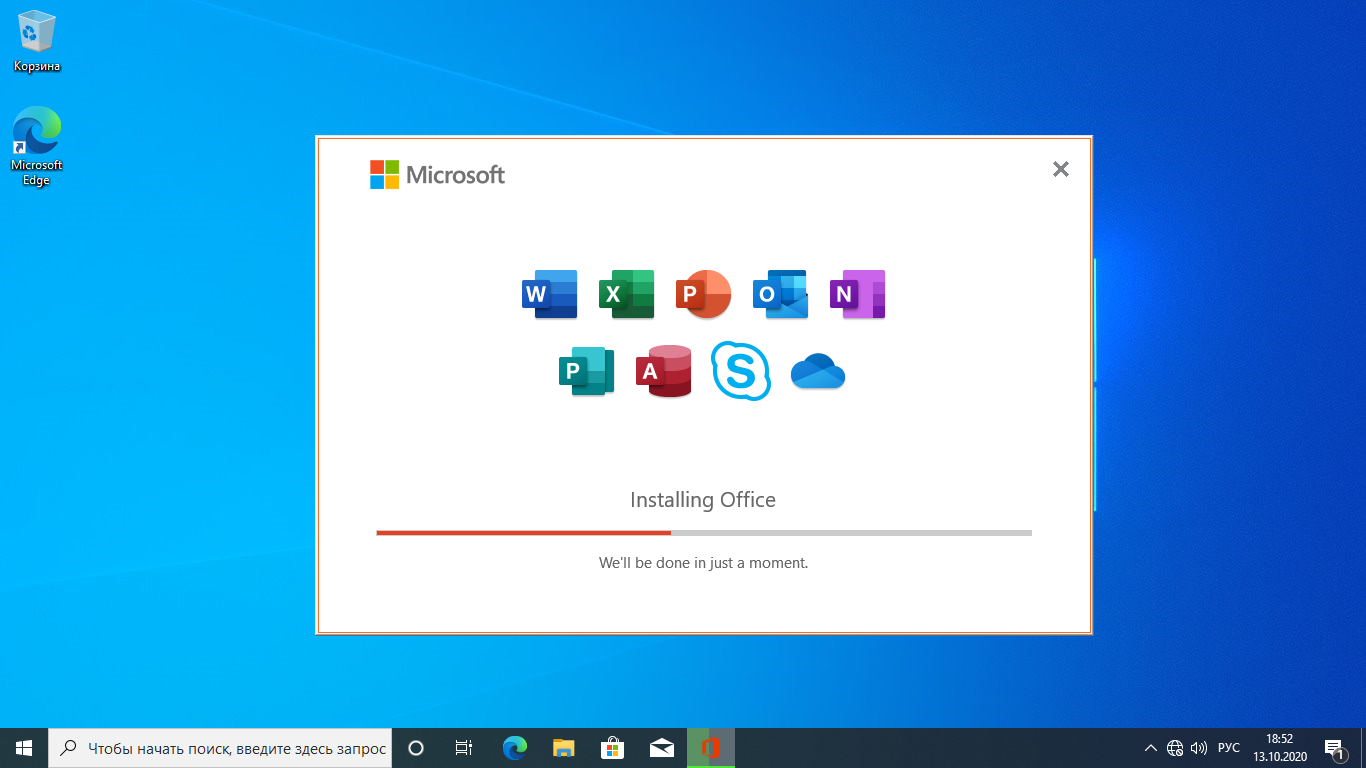Image resolution: width=1366 pixels, height=768 pixels.
Task: Open Microsoft Store from the taskbar
Action: (x=612, y=748)
